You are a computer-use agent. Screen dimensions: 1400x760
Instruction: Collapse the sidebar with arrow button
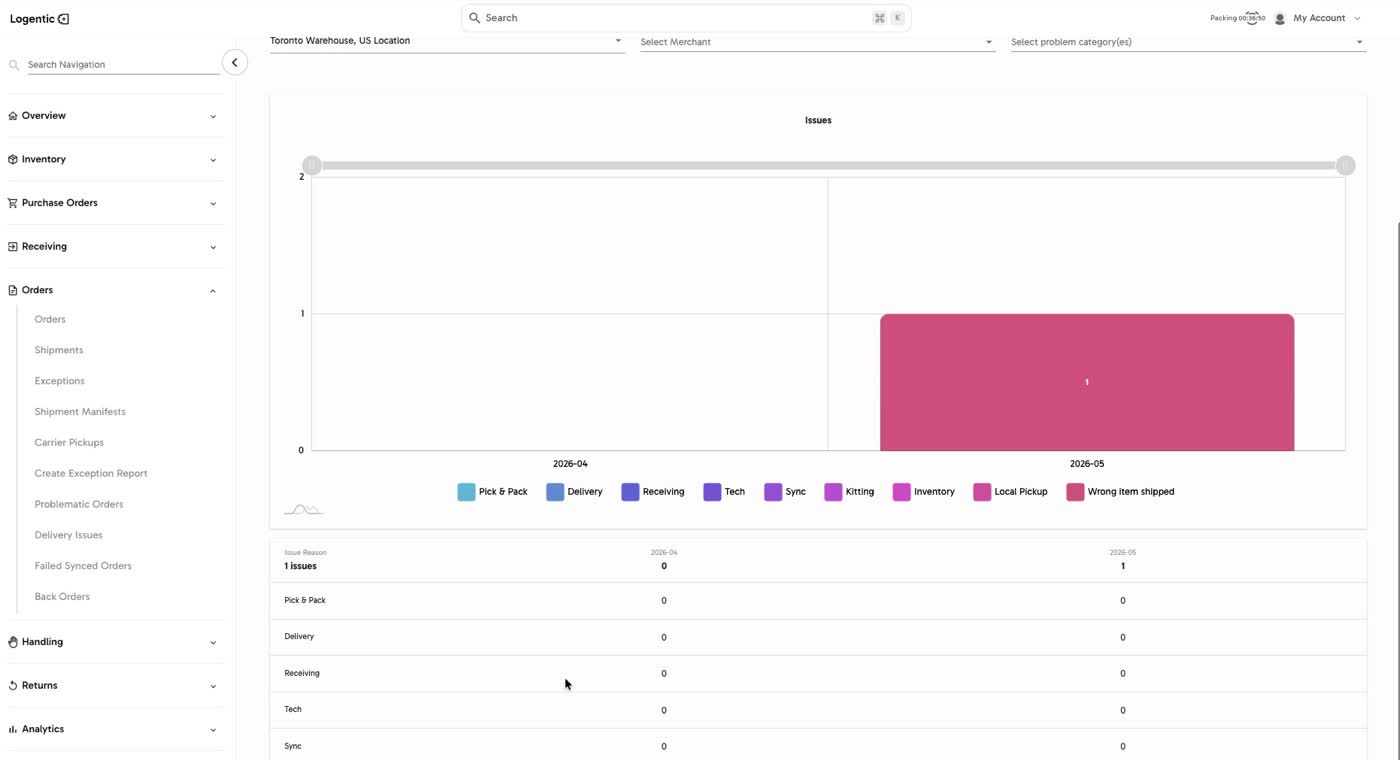click(234, 62)
